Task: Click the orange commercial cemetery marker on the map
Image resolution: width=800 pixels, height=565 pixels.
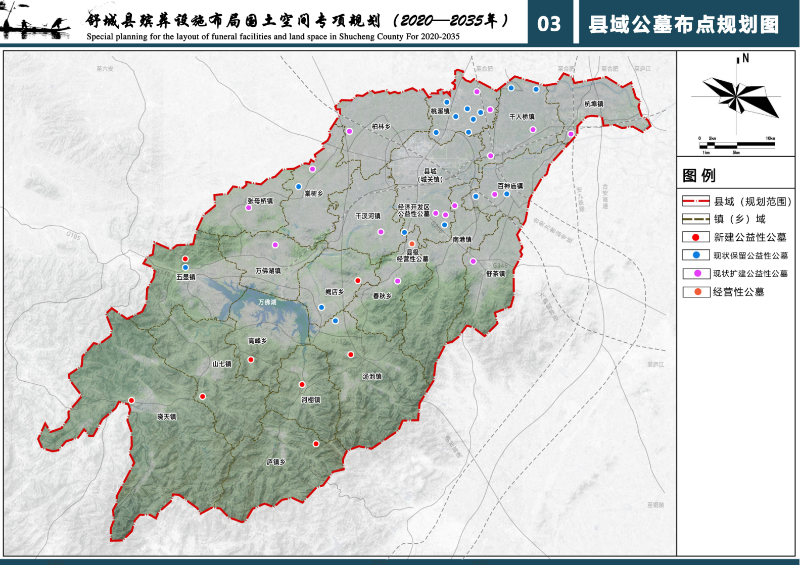Action: (x=411, y=243)
